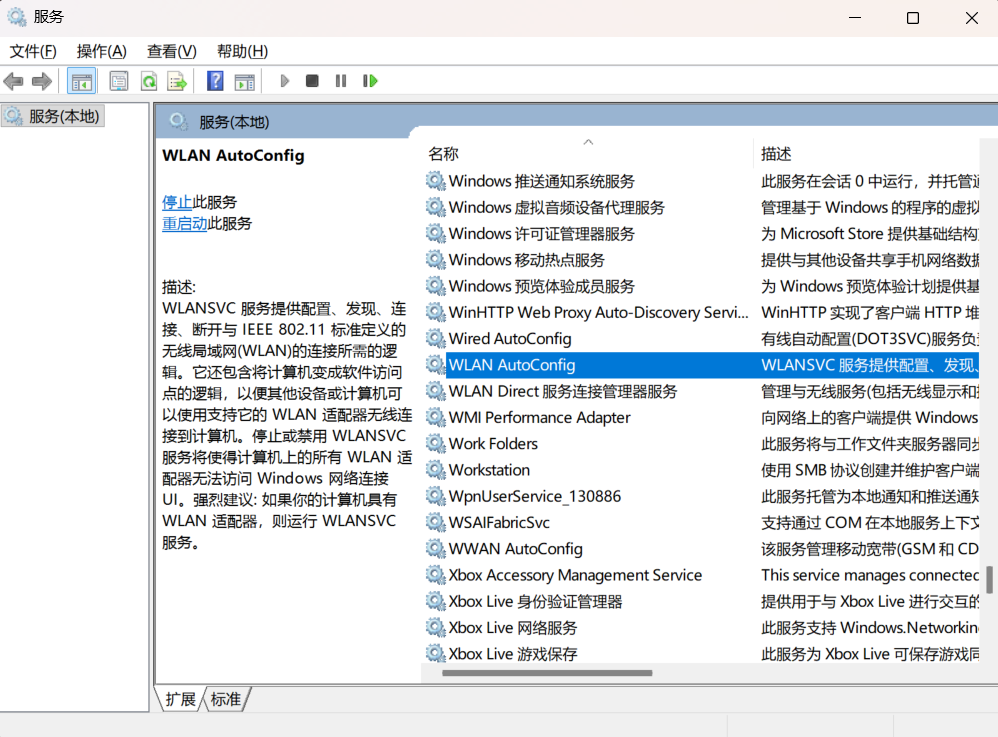Screen dimensions: 998x737
Task: Pause the service with the pause icon
Action: pos(340,80)
